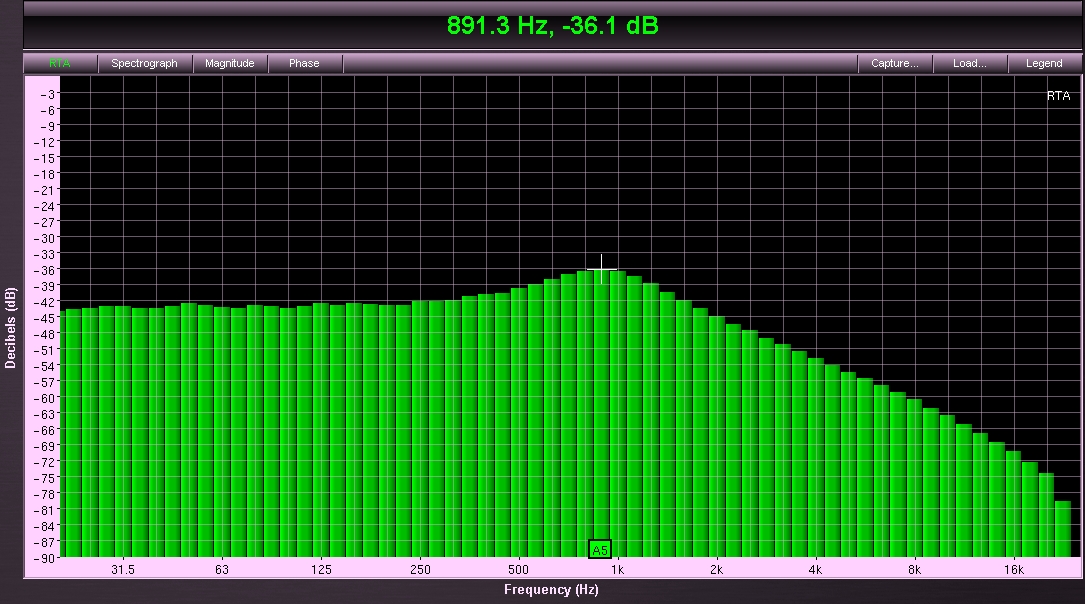Click the 31.5 frequency axis label
This screenshot has width=1085, height=604.
[x=123, y=570]
